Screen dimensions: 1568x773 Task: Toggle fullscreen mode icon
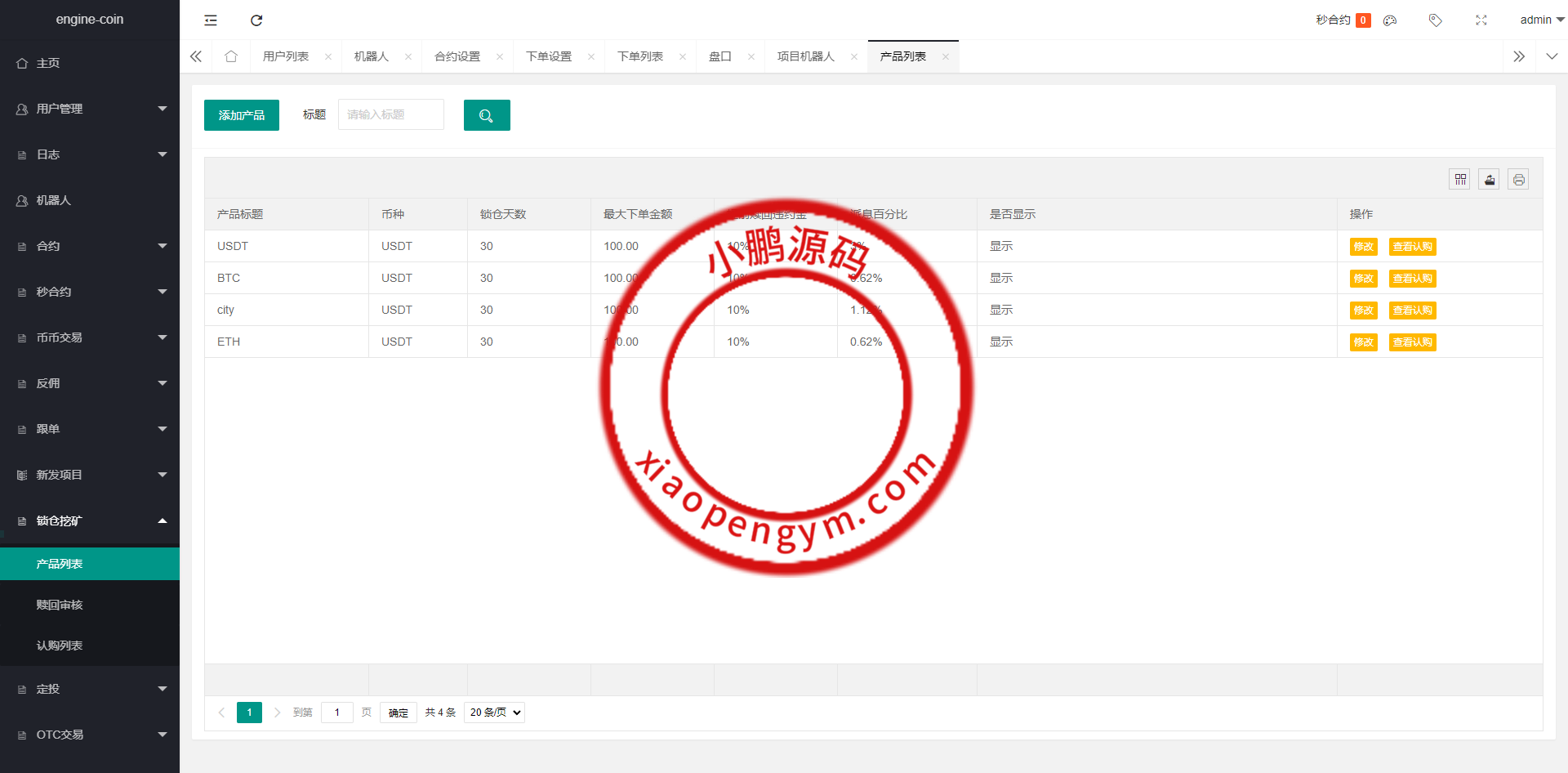(x=1481, y=20)
